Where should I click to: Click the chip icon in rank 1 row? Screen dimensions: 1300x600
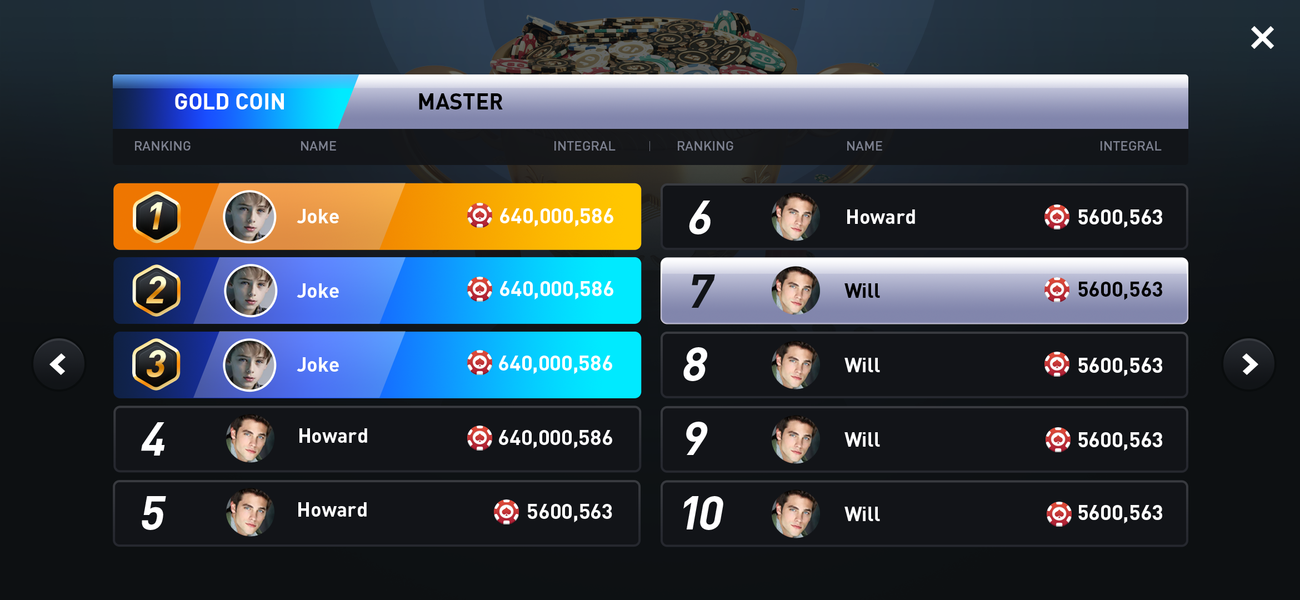(x=480, y=216)
